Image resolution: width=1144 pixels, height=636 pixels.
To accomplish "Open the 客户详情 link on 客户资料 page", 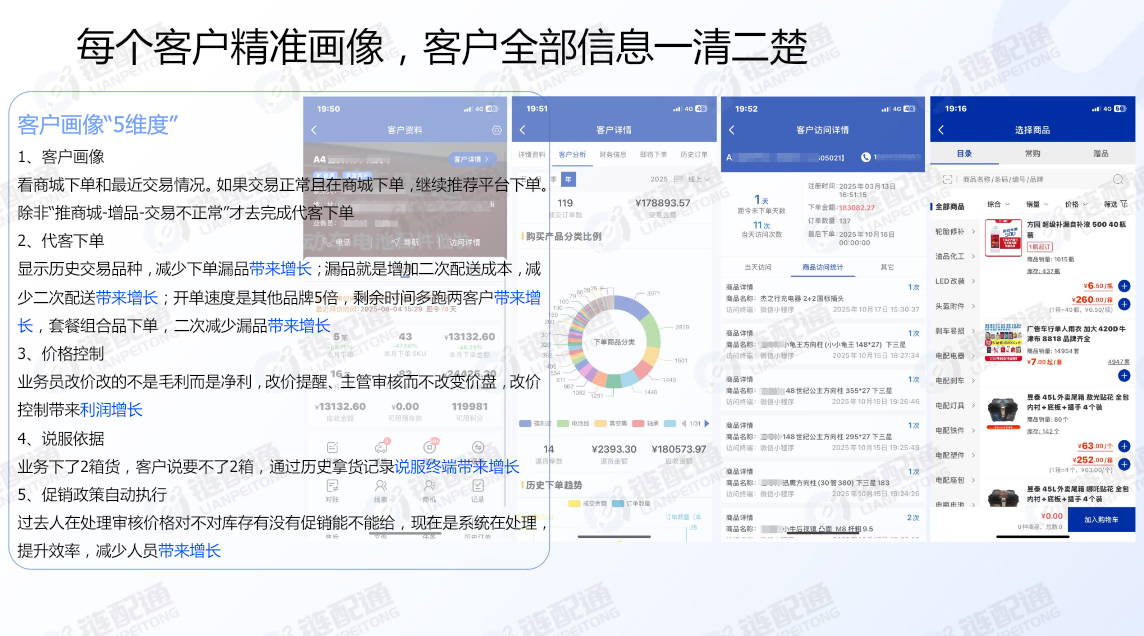I will click(470, 159).
